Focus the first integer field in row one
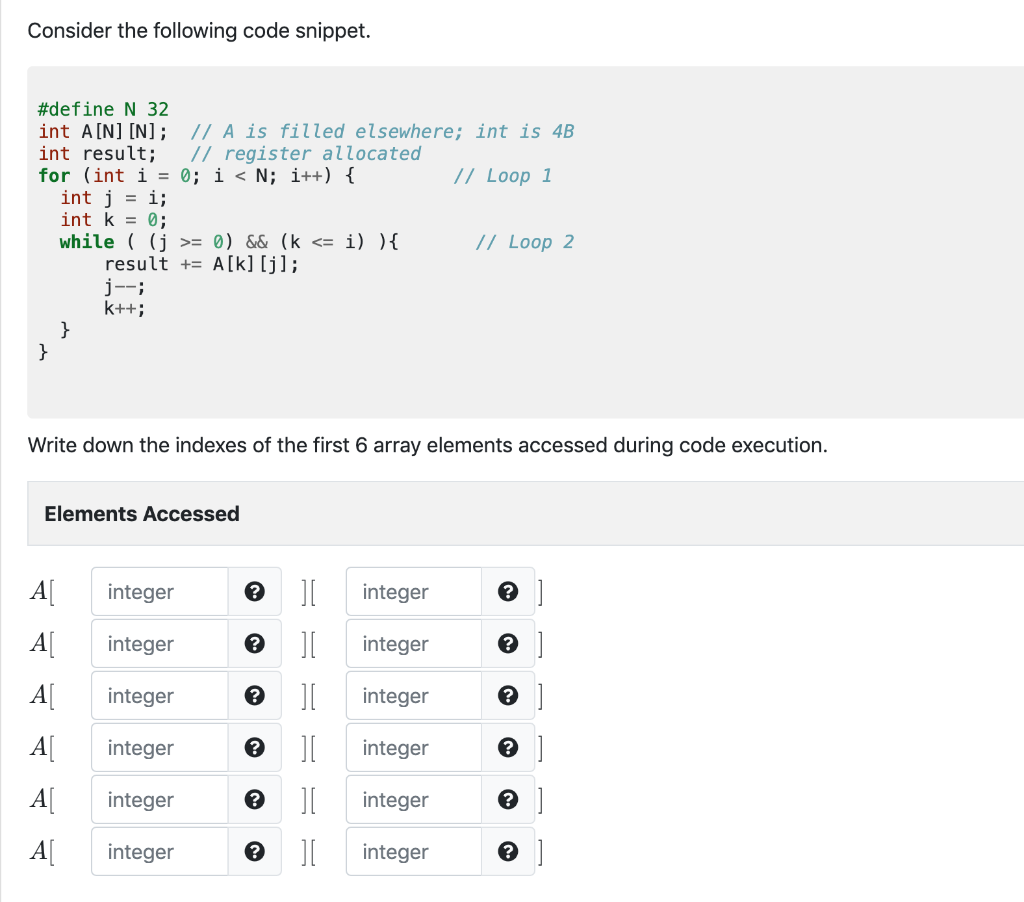This screenshot has width=1024, height=902. point(158,591)
